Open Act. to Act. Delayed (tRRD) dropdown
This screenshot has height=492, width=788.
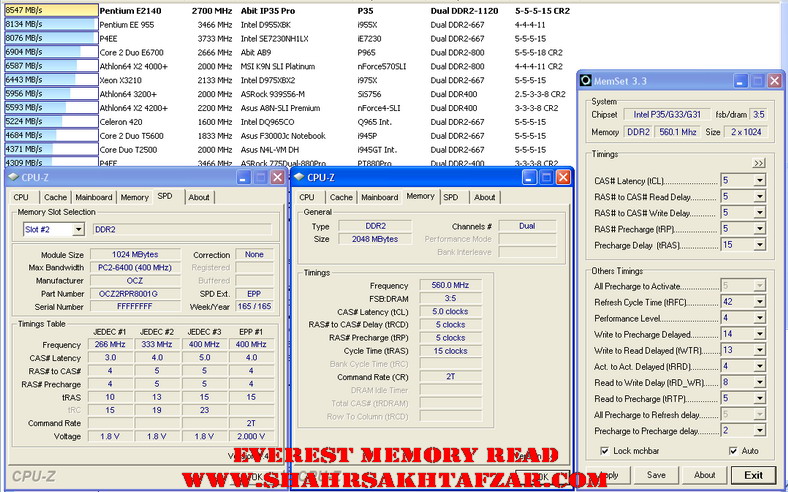[x=759, y=366]
